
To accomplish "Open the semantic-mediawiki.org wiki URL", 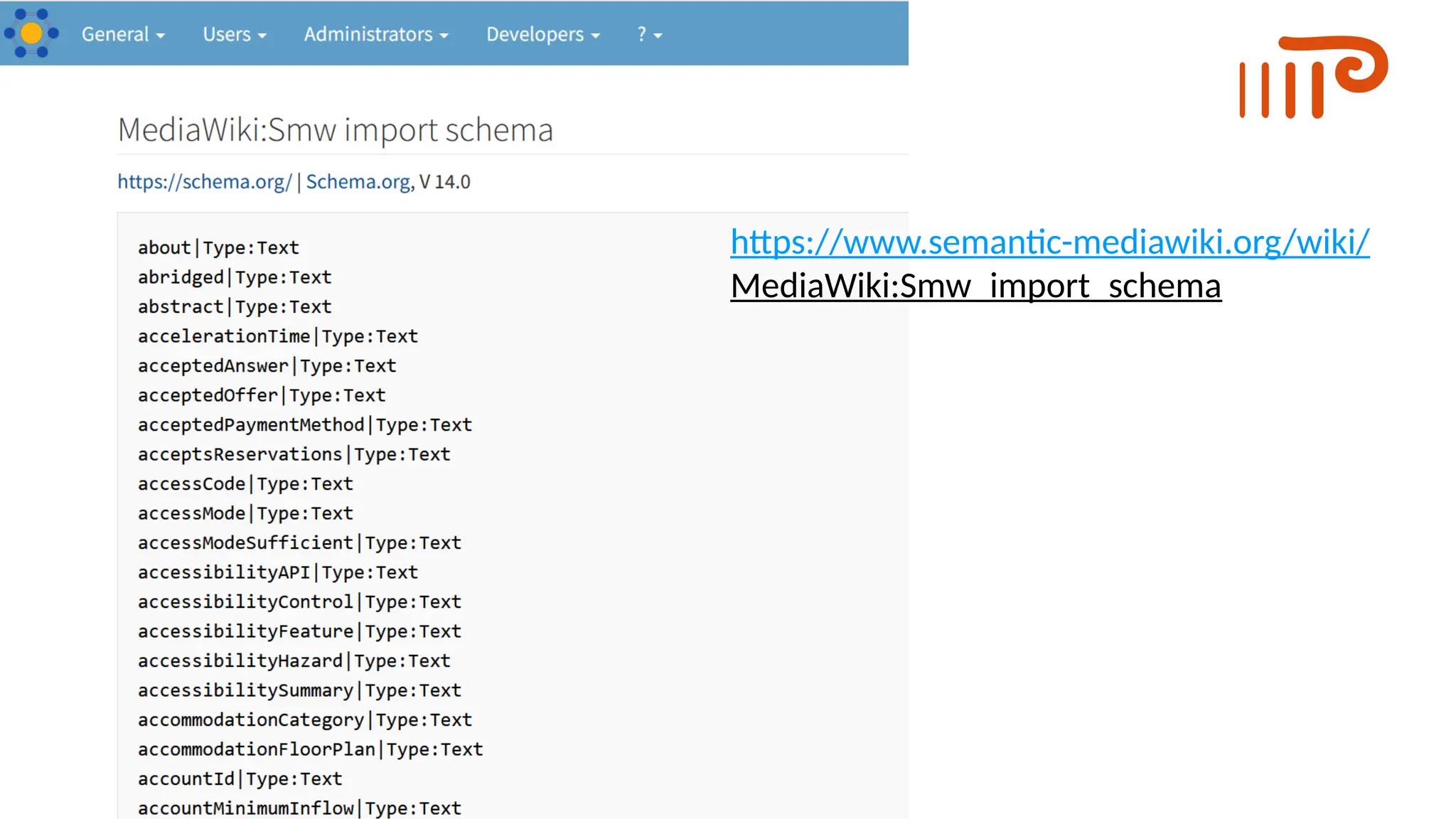I will (1050, 242).
